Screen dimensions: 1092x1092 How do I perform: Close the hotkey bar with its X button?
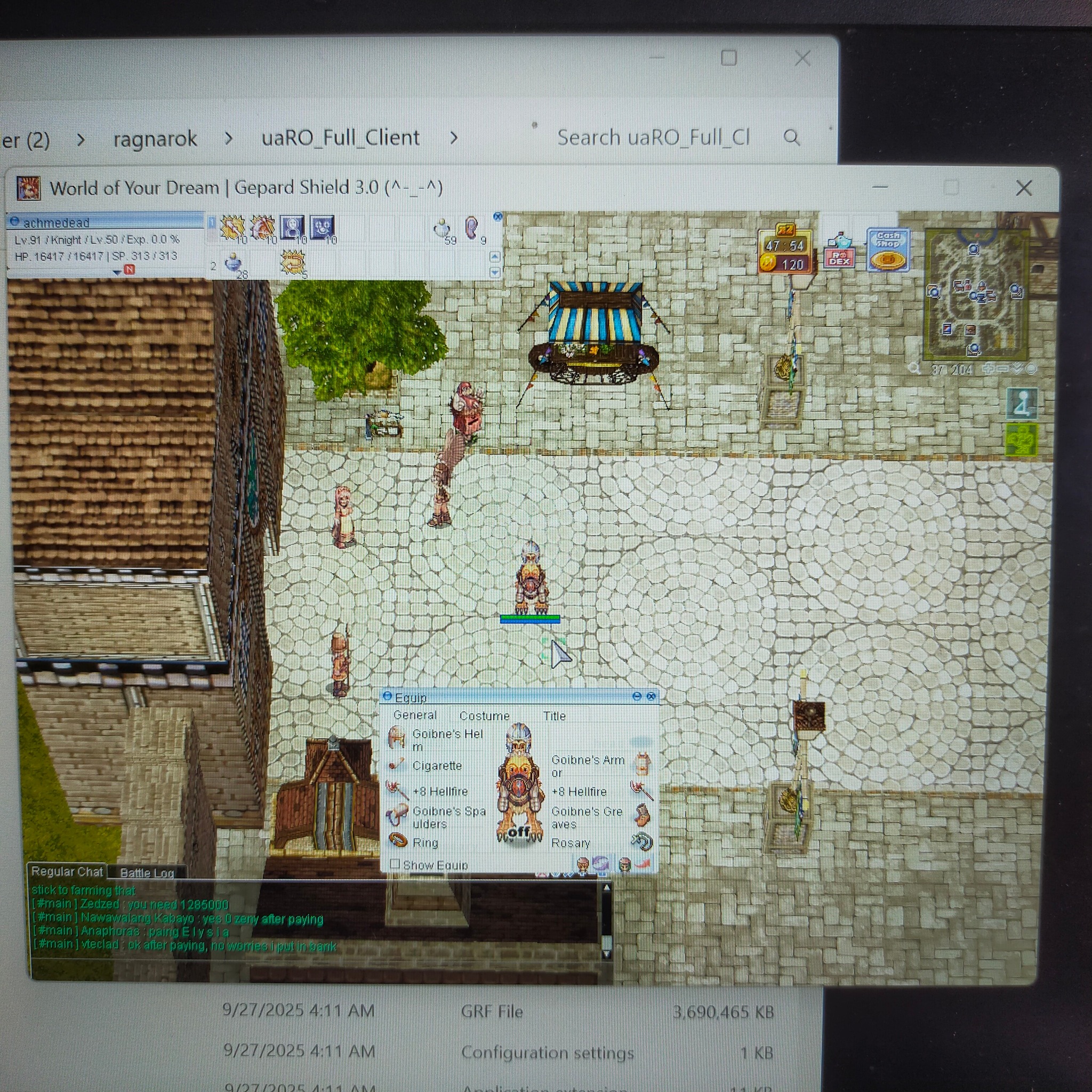point(497,216)
